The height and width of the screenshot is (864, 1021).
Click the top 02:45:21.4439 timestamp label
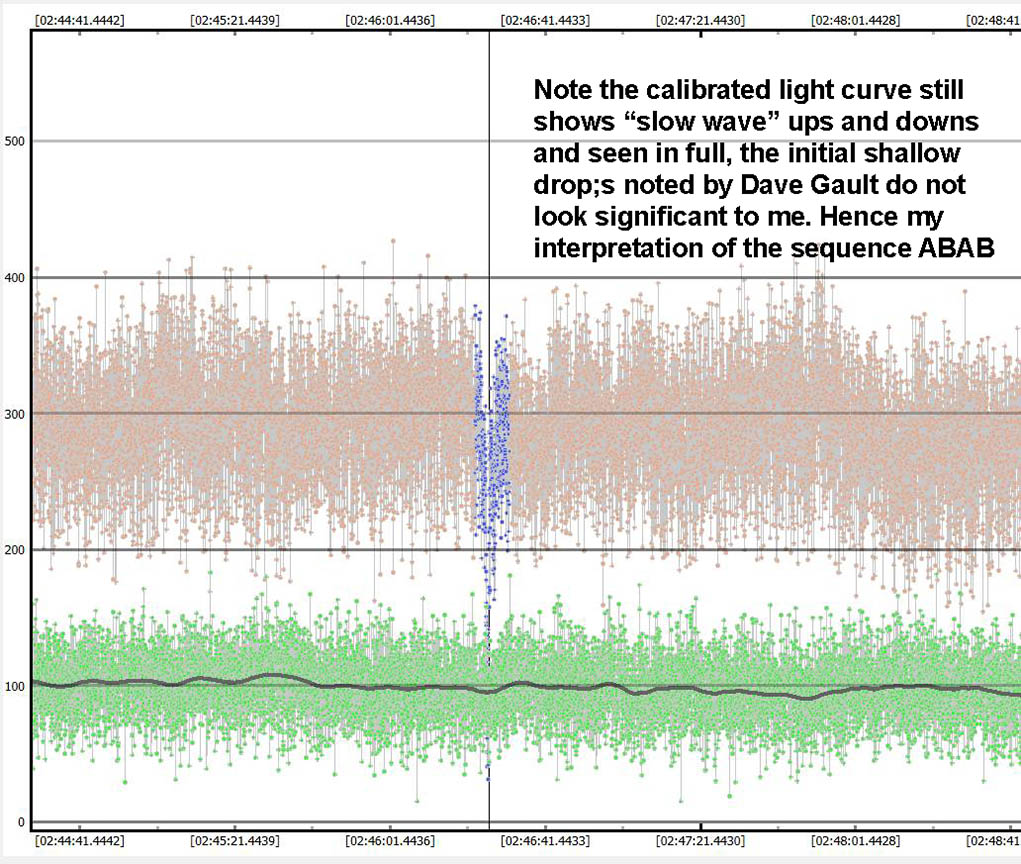pos(234,19)
